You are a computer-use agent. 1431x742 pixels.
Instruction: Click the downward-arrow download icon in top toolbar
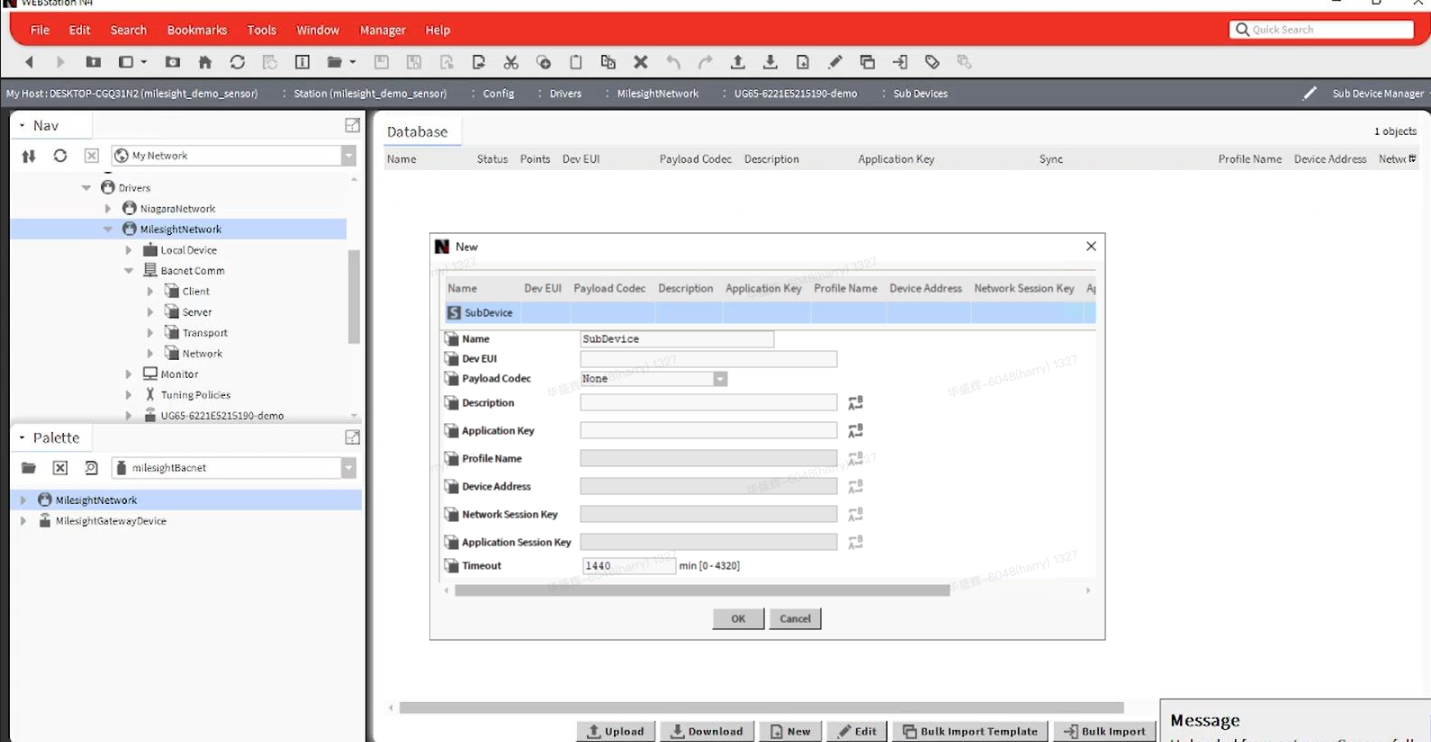[x=770, y=62]
